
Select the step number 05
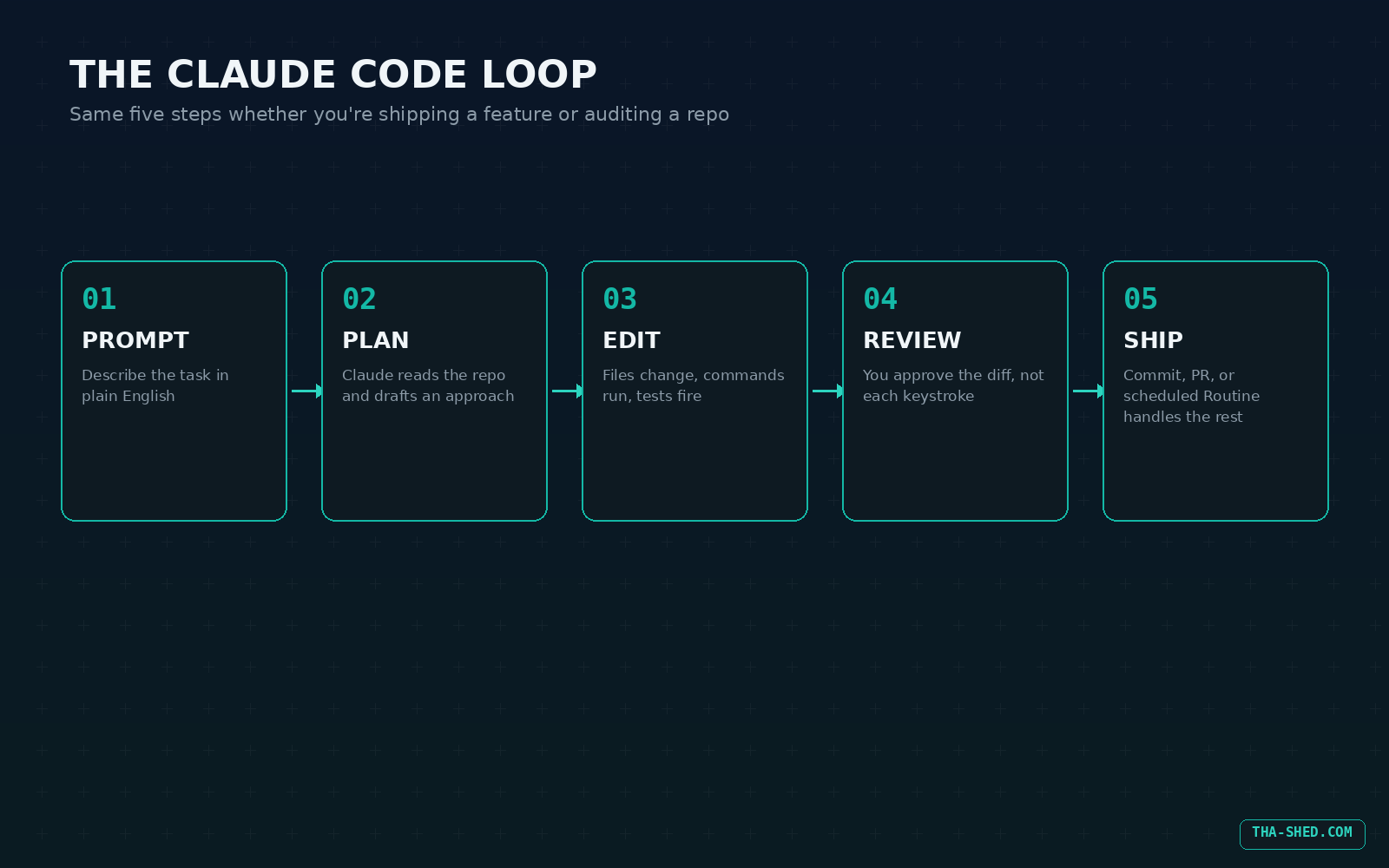coord(1141,299)
